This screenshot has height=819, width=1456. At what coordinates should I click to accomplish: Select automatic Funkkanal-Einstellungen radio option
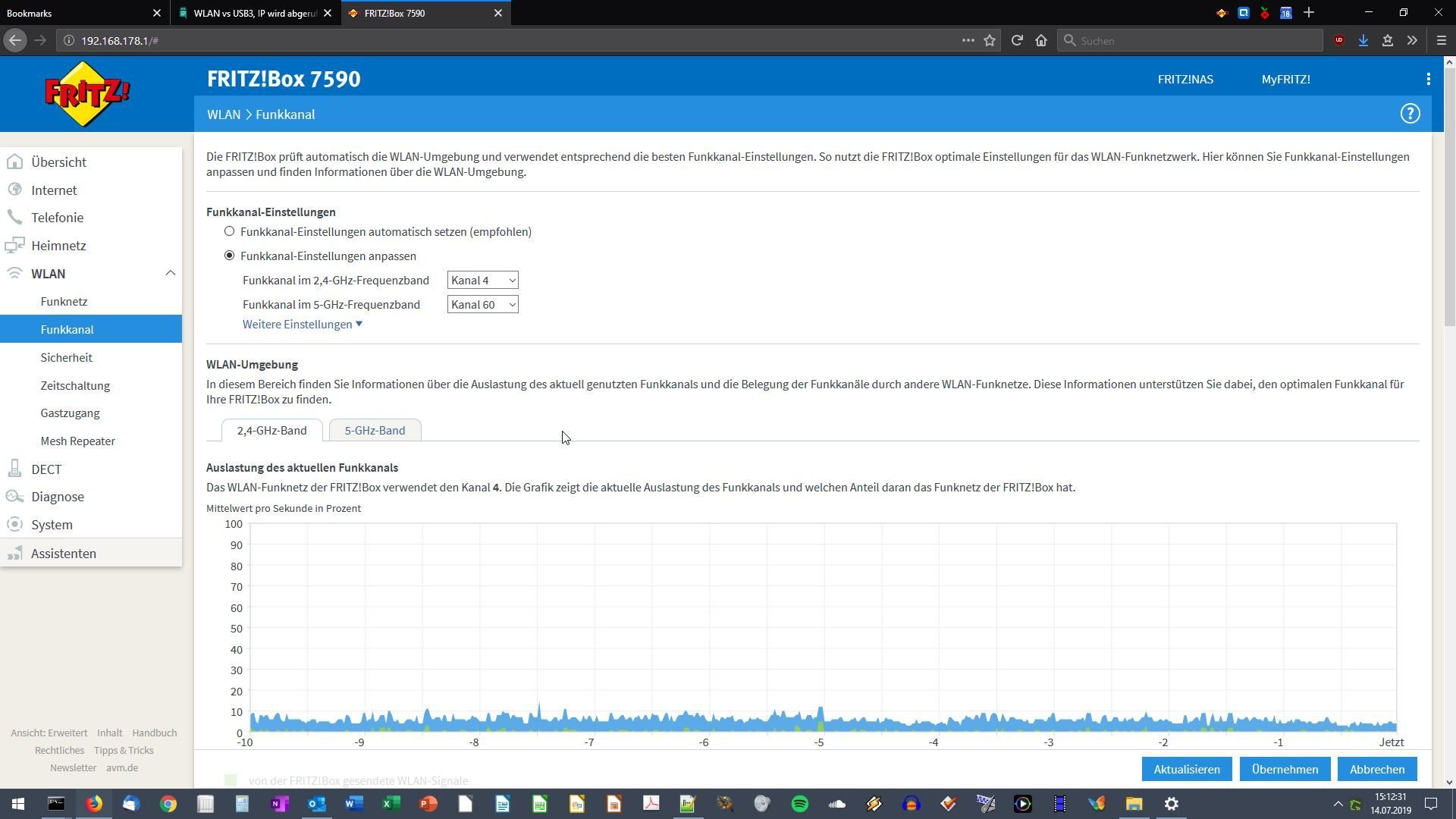coord(229,231)
